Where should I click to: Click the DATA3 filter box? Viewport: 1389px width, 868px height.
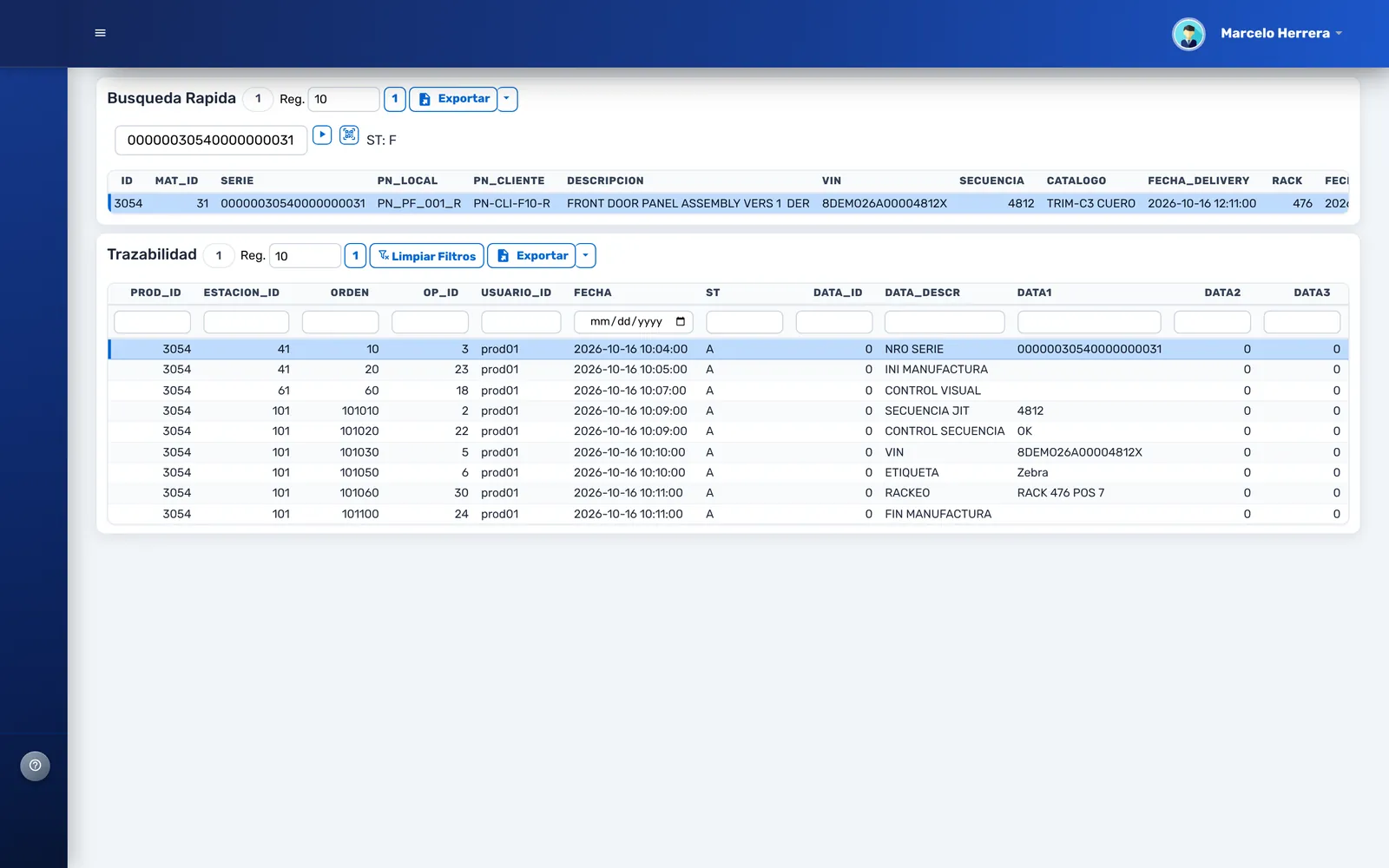[1302, 322]
